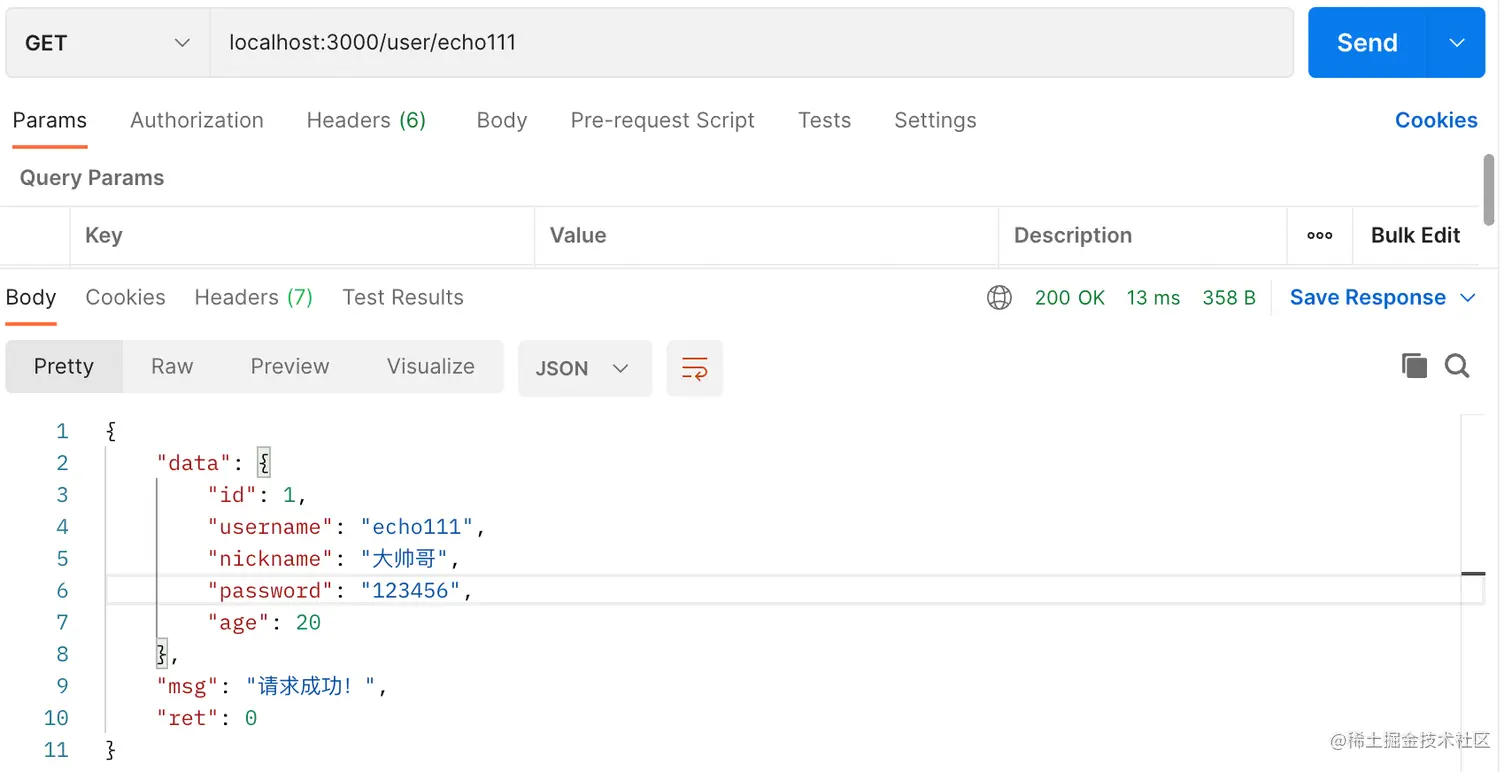The width and height of the screenshot is (1512, 772).
Task: Select the Pretty view
Action: (x=64, y=367)
